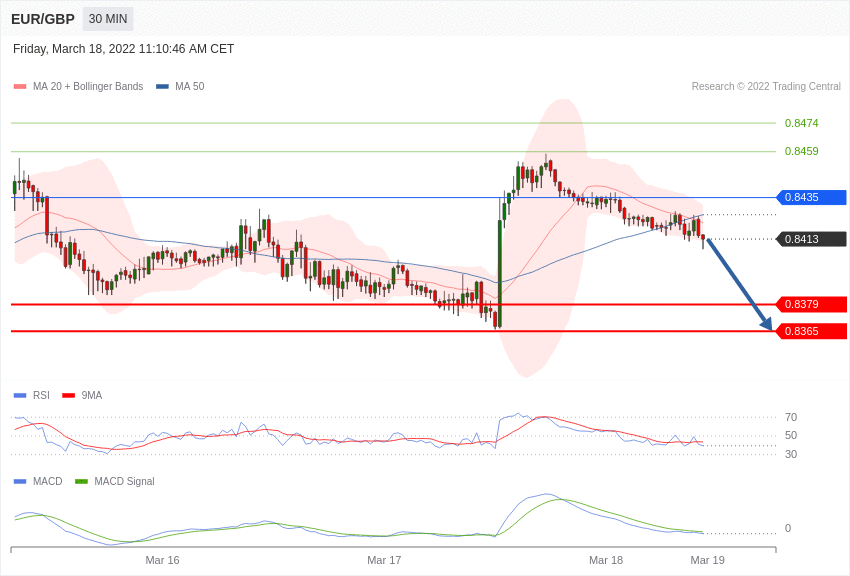The width and height of the screenshot is (850, 576).
Task: Click the black 0.8413 current price tag
Action: [812, 239]
